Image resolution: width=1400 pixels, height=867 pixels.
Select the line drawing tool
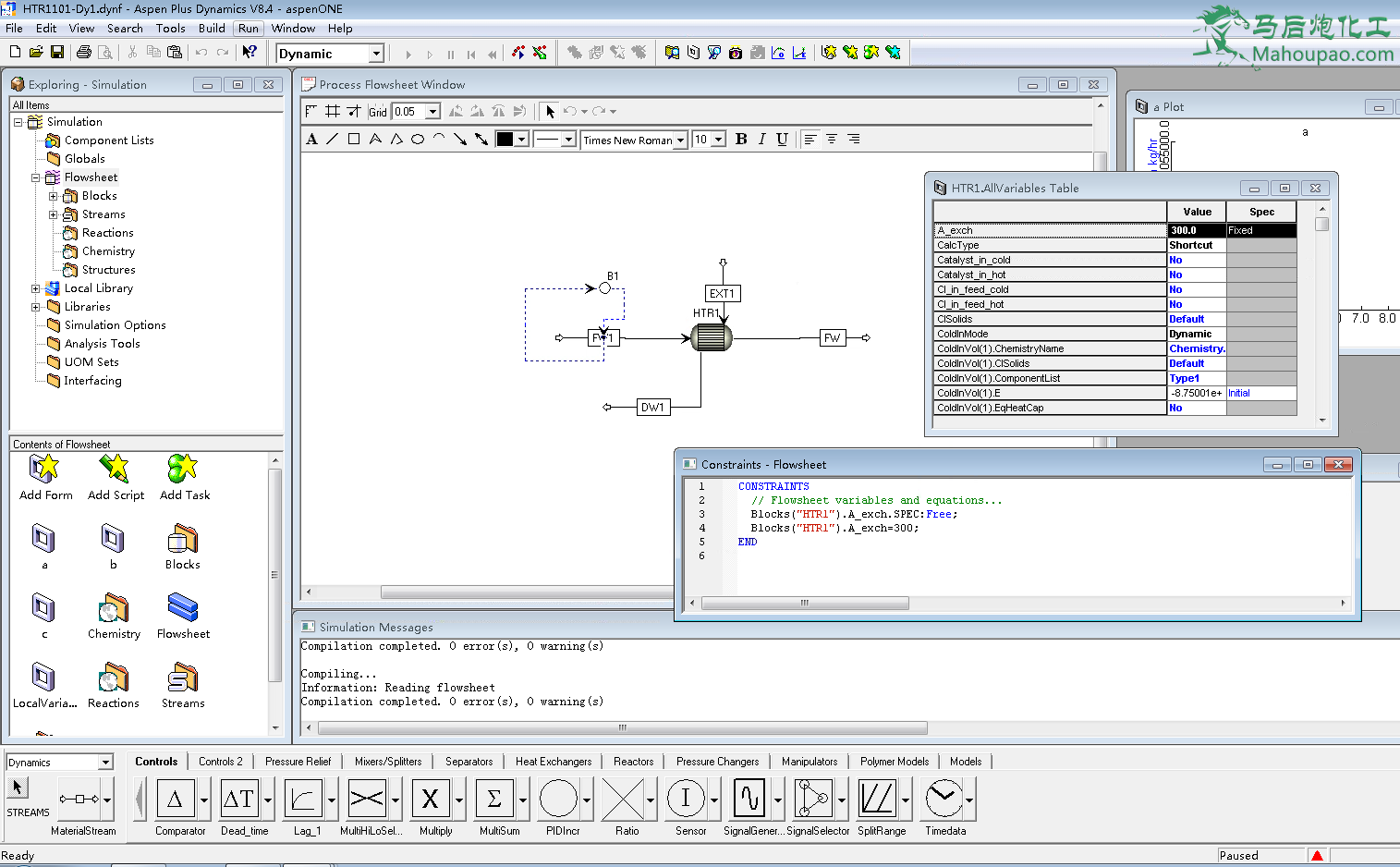333,140
